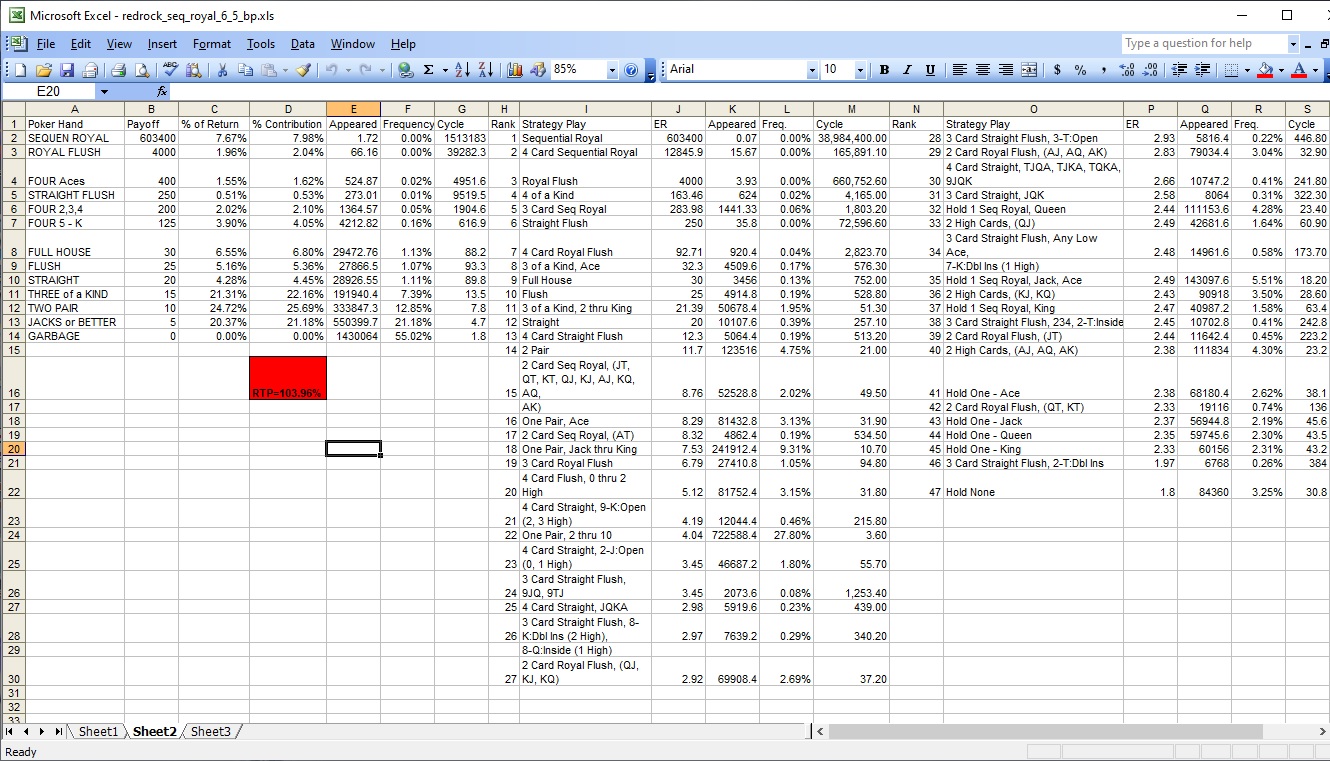1330x761 pixels.
Task: Open the Insert menu
Action: pyautogui.click(x=162, y=44)
